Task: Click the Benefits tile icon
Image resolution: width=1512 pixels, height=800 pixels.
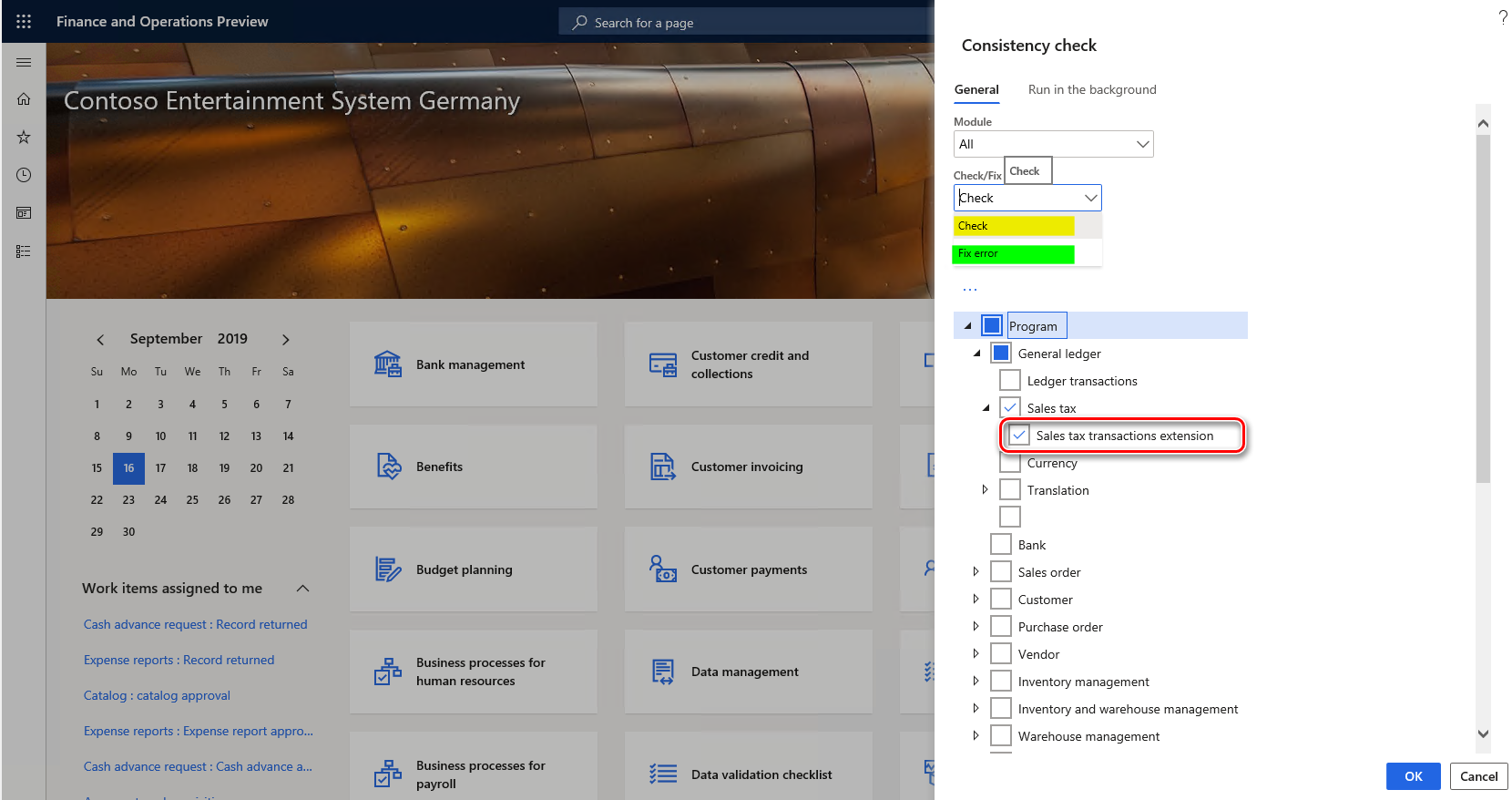Action: coord(389,467)
